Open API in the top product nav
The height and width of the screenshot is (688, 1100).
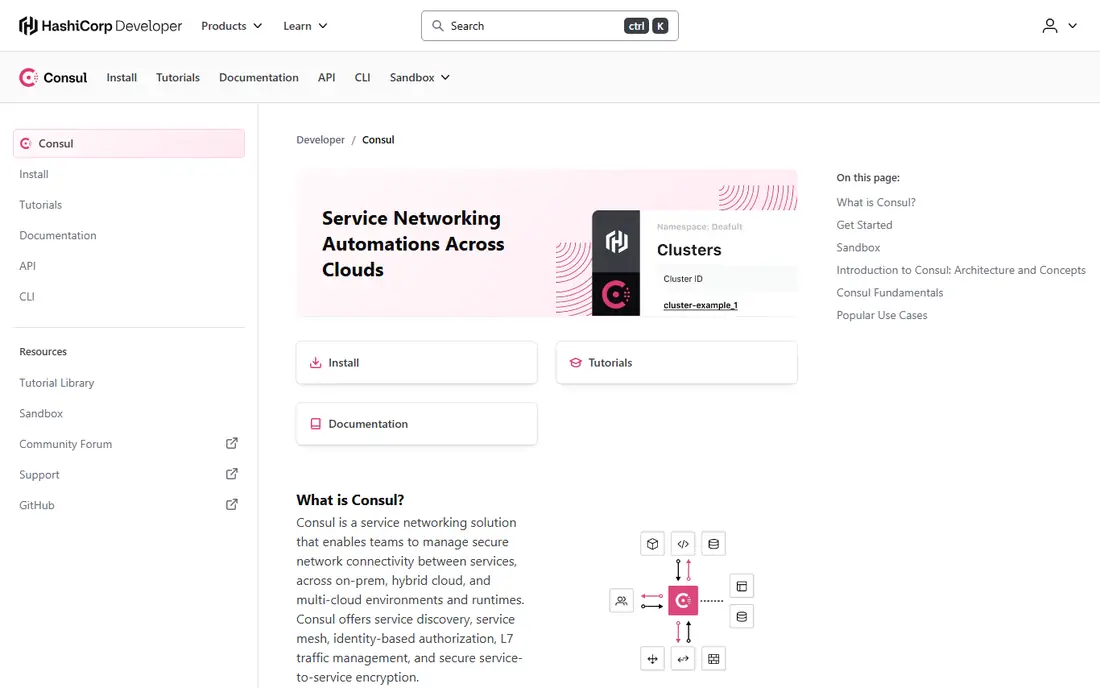(x=326, y=77)
